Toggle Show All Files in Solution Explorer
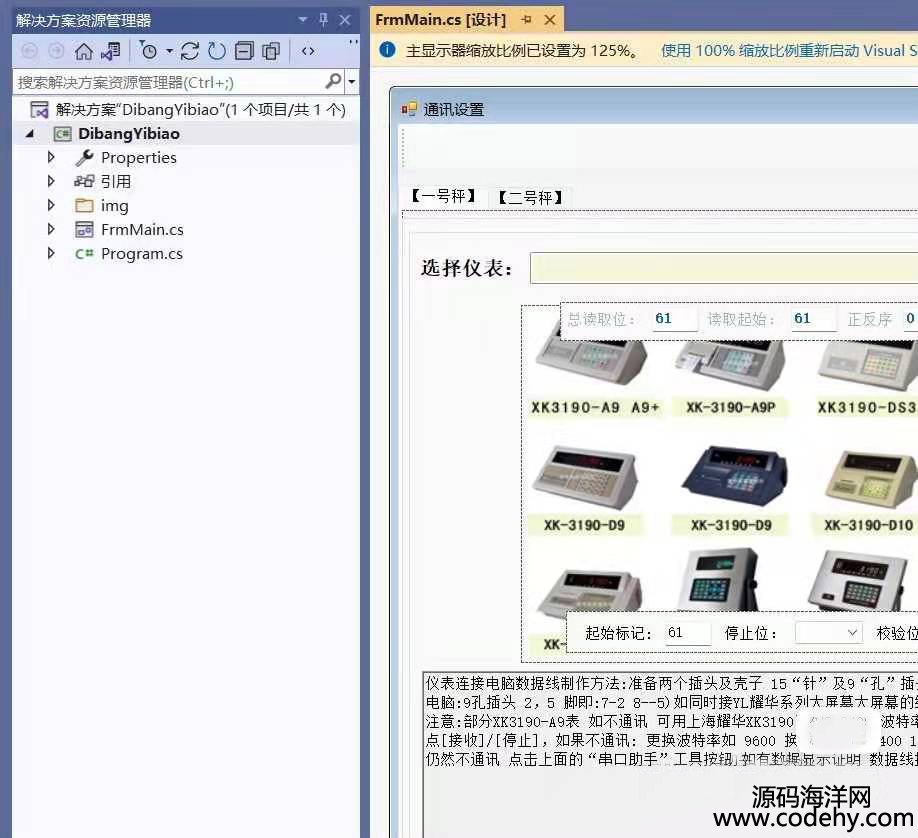918x838 pixels. click(x=271, y=51)
